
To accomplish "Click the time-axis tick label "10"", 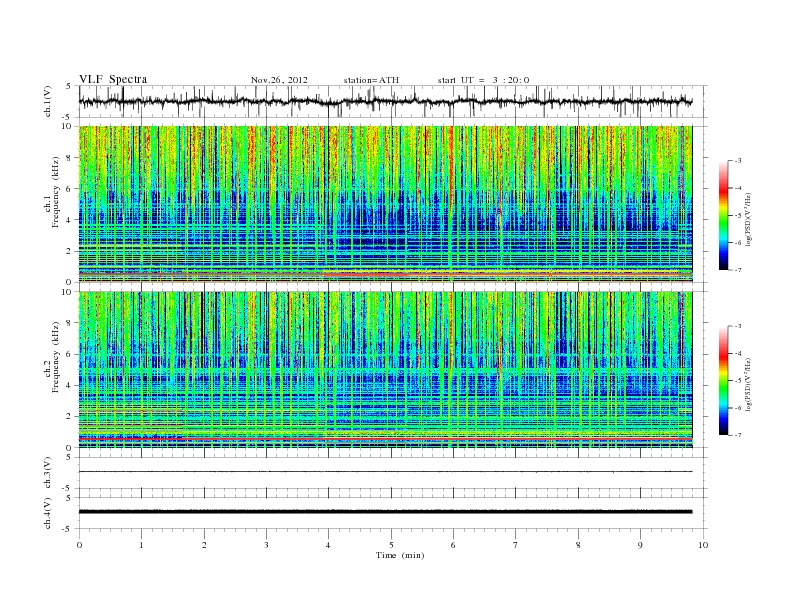I will [703, 545].
